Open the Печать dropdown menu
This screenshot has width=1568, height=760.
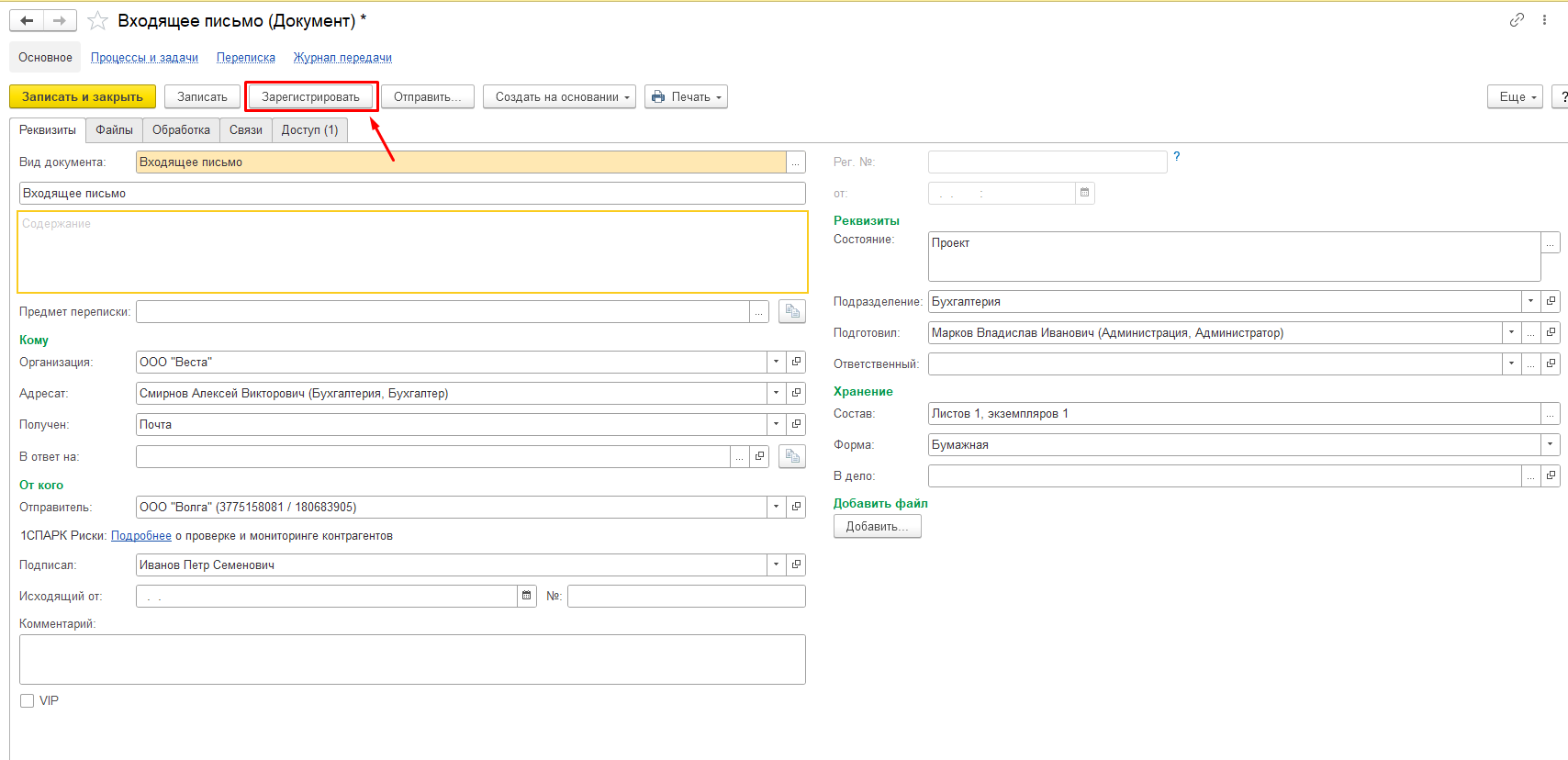tap(686, 96)
